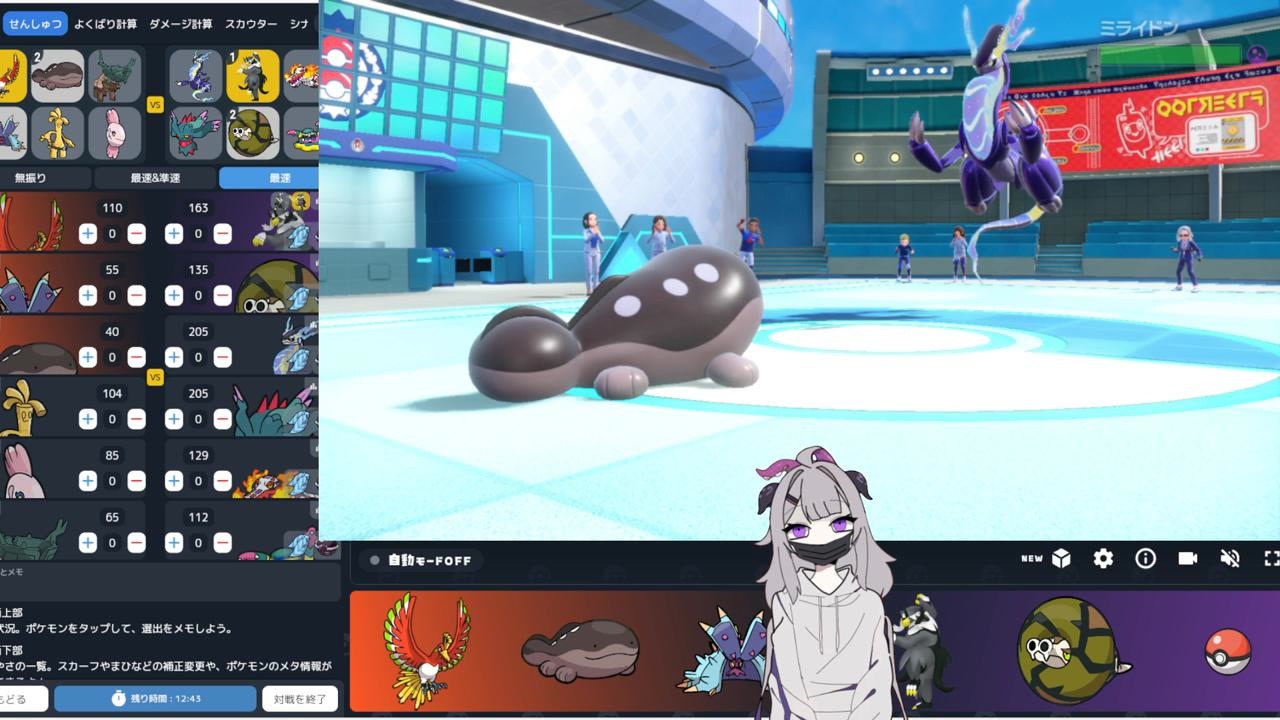
Task: Click the plus button under speed 110
Action: point(88,234)
